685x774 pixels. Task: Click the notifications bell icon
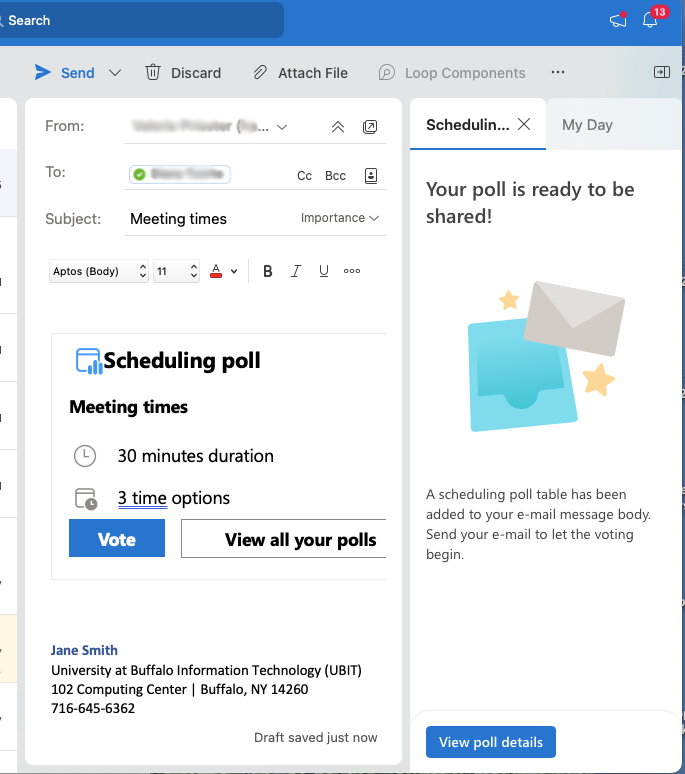pos(650,20)
